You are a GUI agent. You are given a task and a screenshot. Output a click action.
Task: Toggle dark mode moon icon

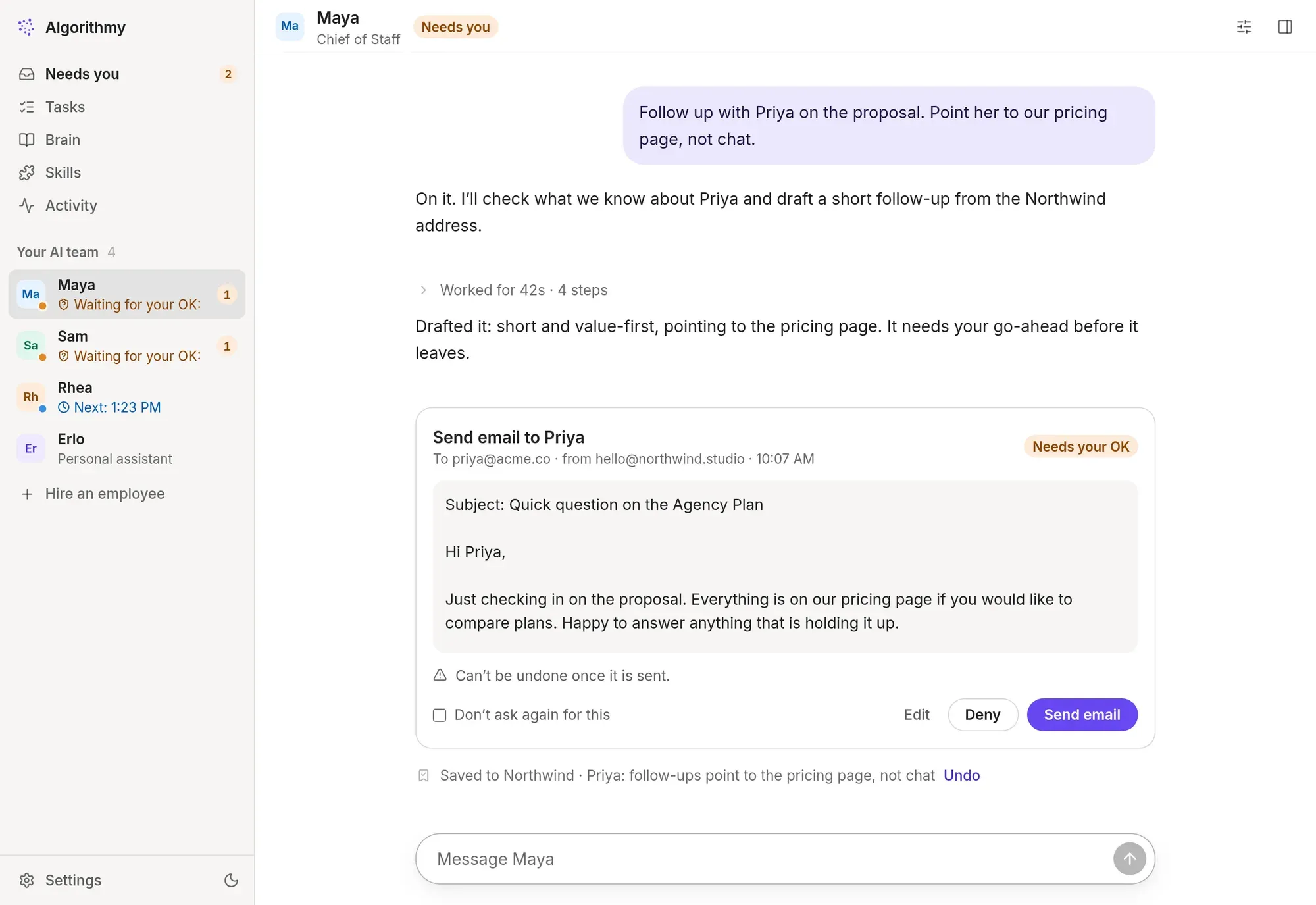coord(231,880)
